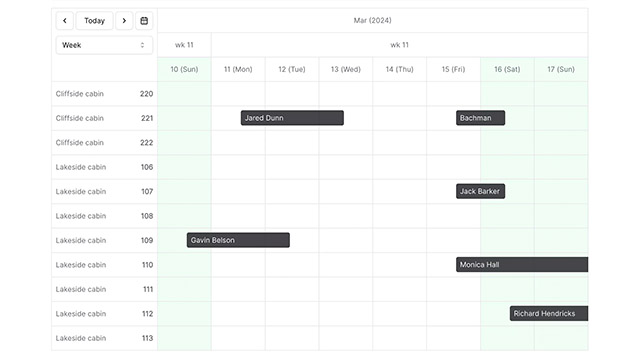Select the Bachman booking

coord(480,118)
